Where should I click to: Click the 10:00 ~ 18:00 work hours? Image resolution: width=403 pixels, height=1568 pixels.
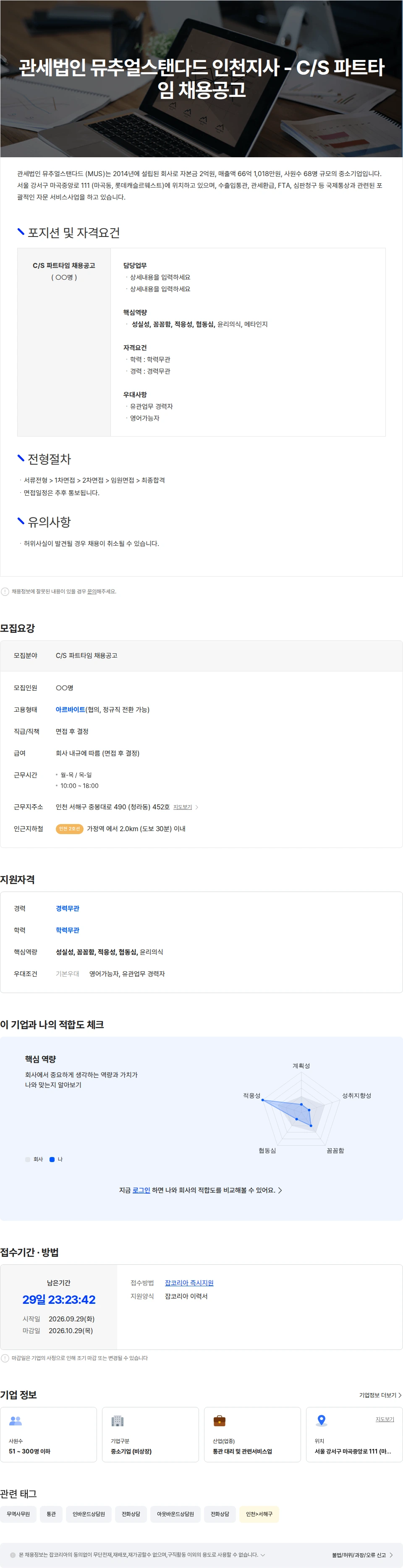79,786
